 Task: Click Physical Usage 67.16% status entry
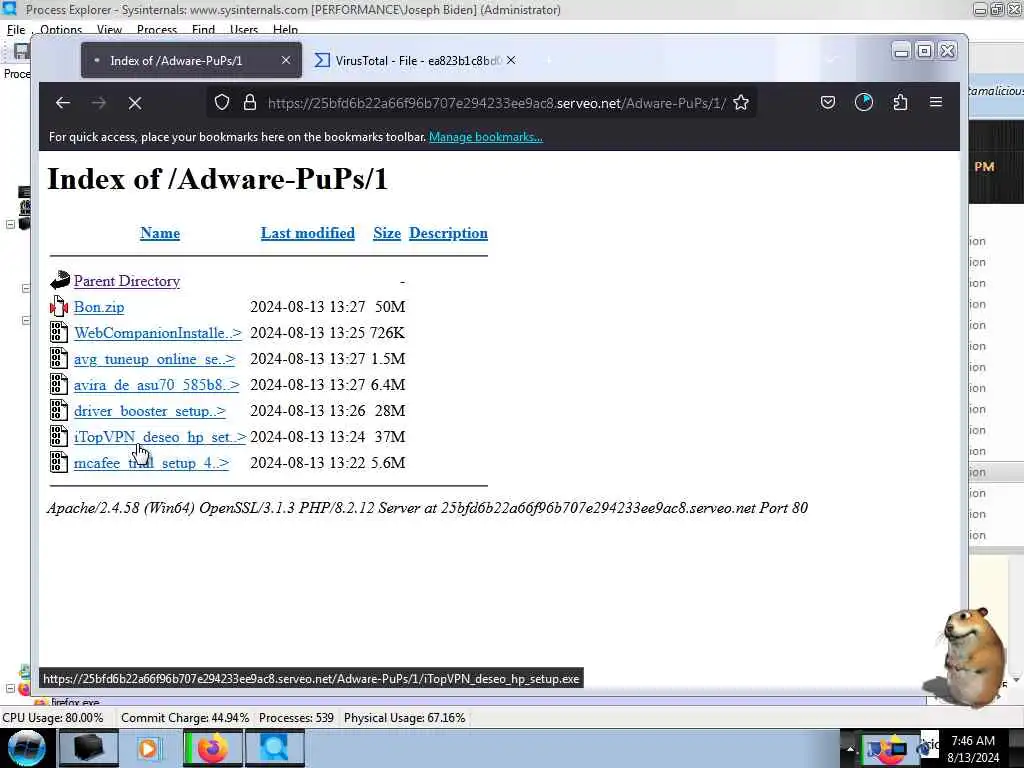[x=404, y=718]
